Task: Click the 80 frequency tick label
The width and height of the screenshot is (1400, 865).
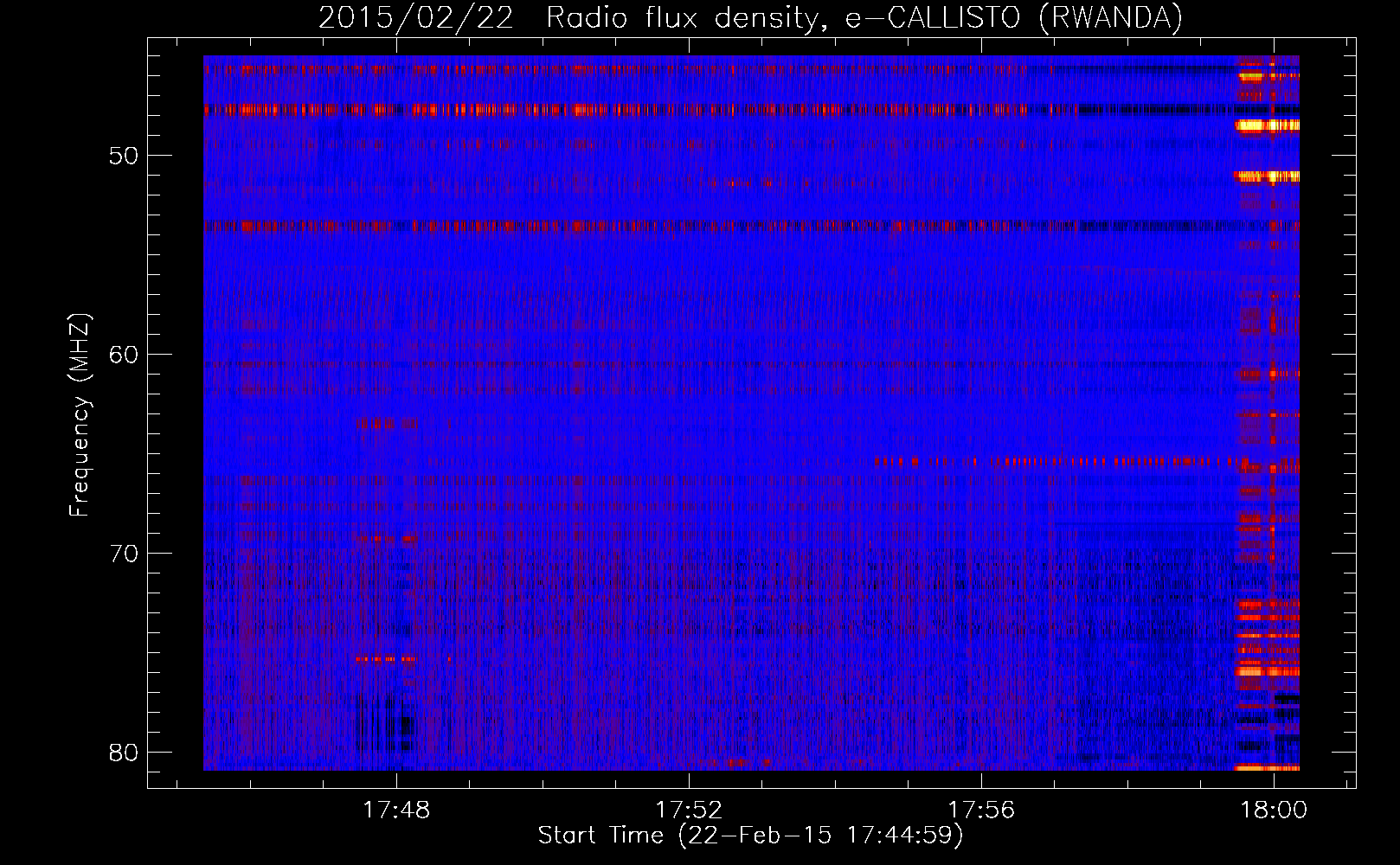Action: (125, 753)
